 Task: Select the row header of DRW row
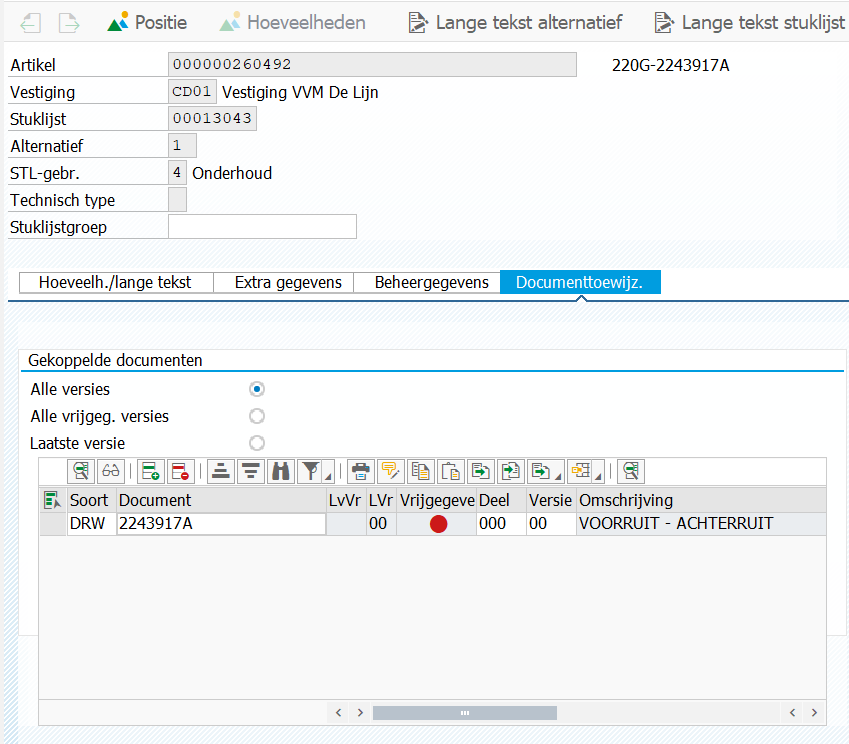click(53, 524)
